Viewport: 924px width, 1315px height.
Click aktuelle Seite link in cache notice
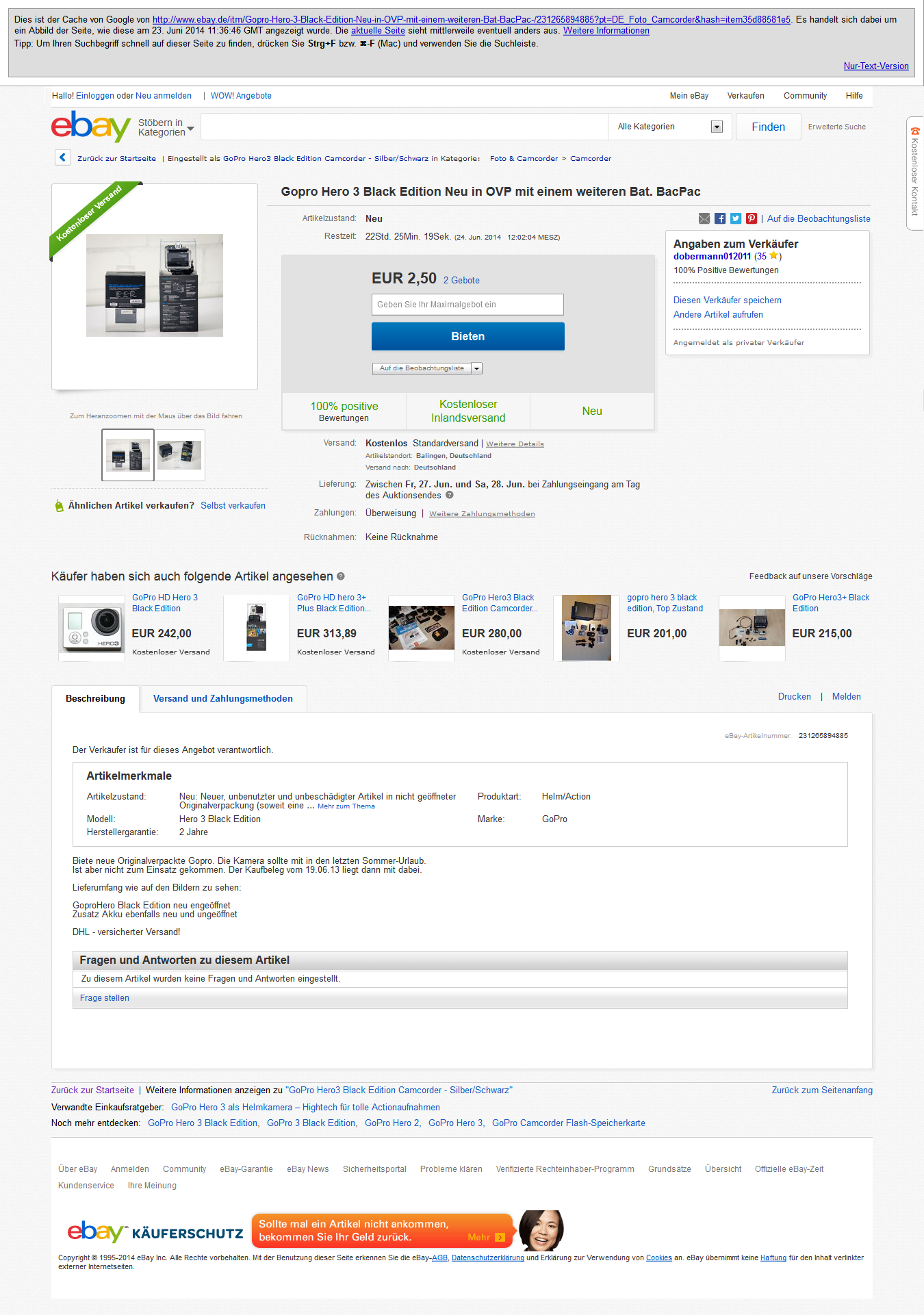(378, 31)
